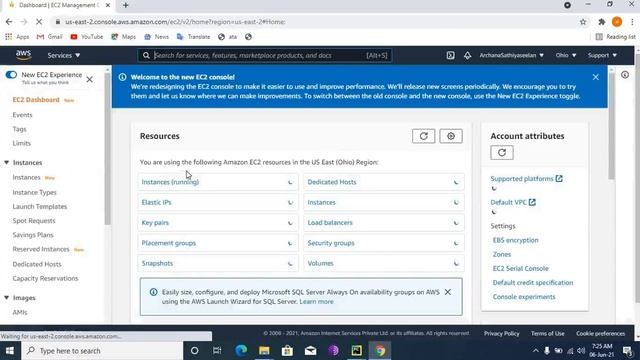Click the Windows Start button
The width and height of the screenshot is (640, 360).
click(x=10, y=351)
